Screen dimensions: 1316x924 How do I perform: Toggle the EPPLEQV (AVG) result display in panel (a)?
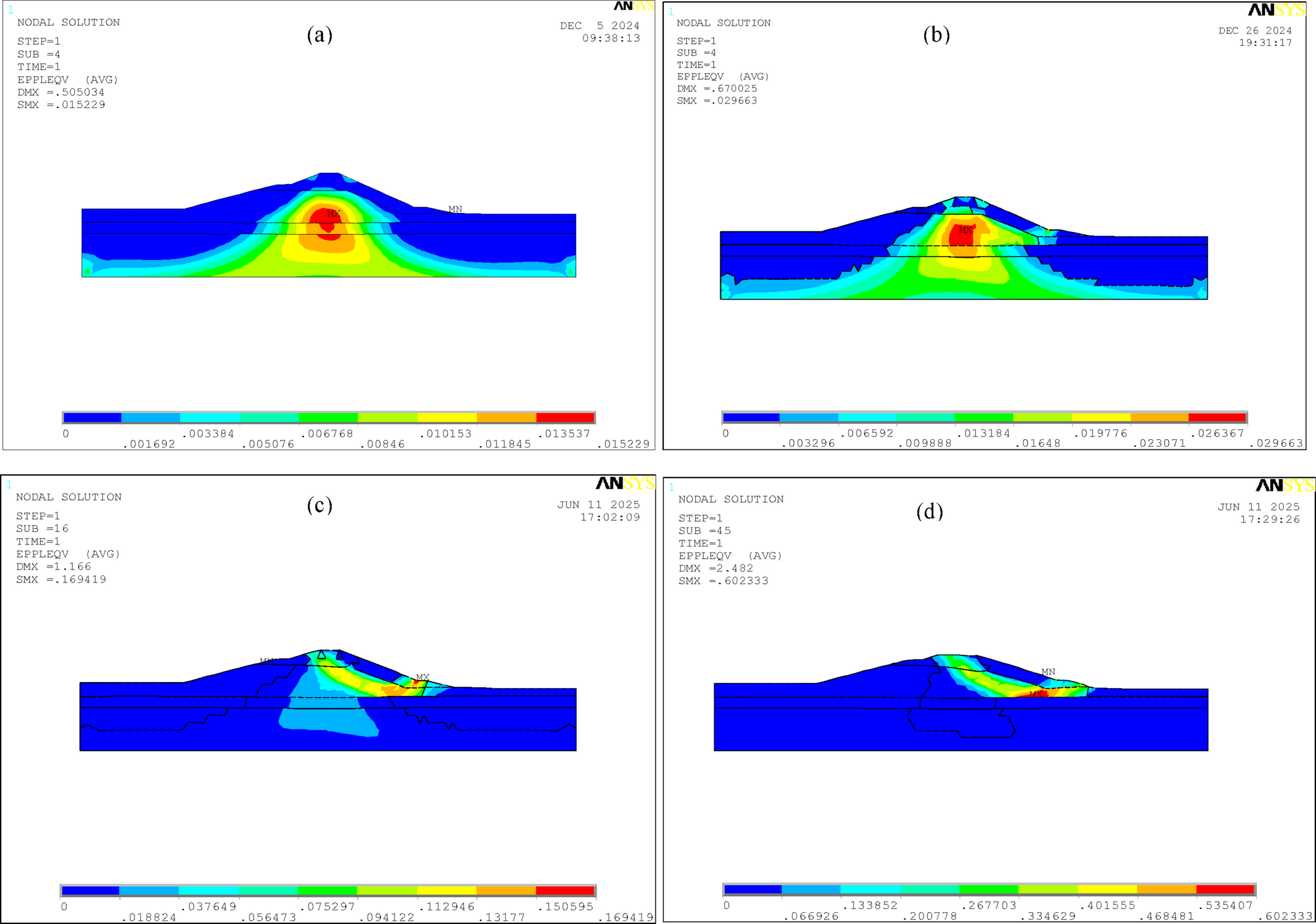pyautogui.click(x=68, y=81)
